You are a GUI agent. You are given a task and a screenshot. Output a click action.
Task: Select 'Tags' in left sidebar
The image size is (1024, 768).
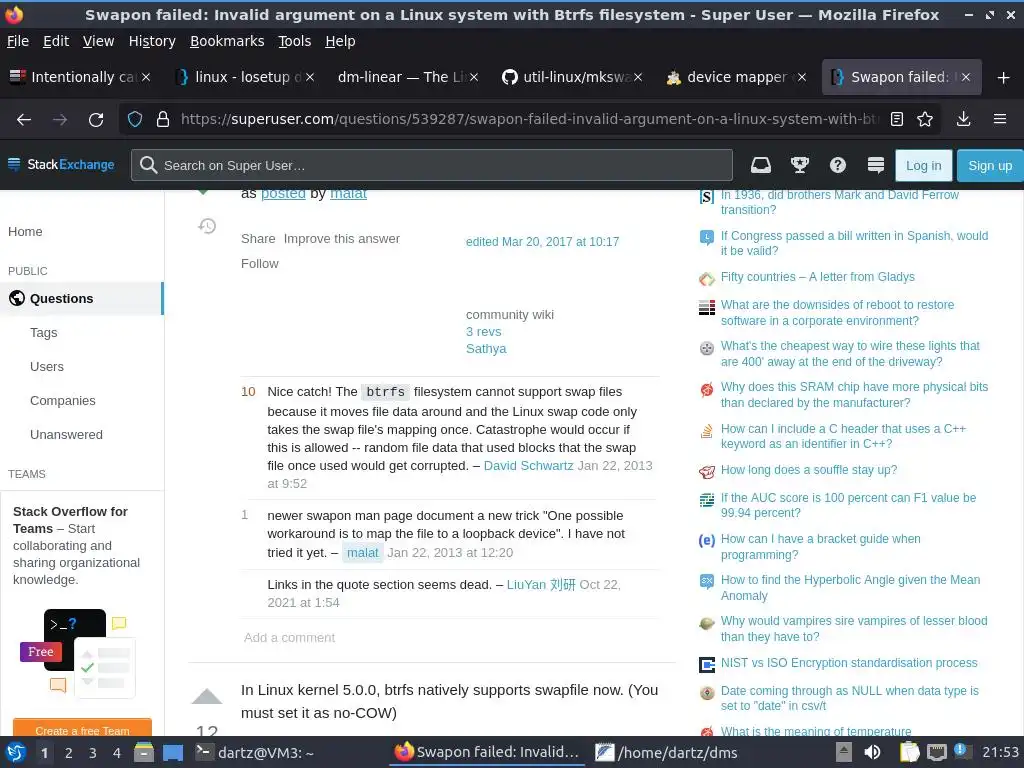coord(44,332)
